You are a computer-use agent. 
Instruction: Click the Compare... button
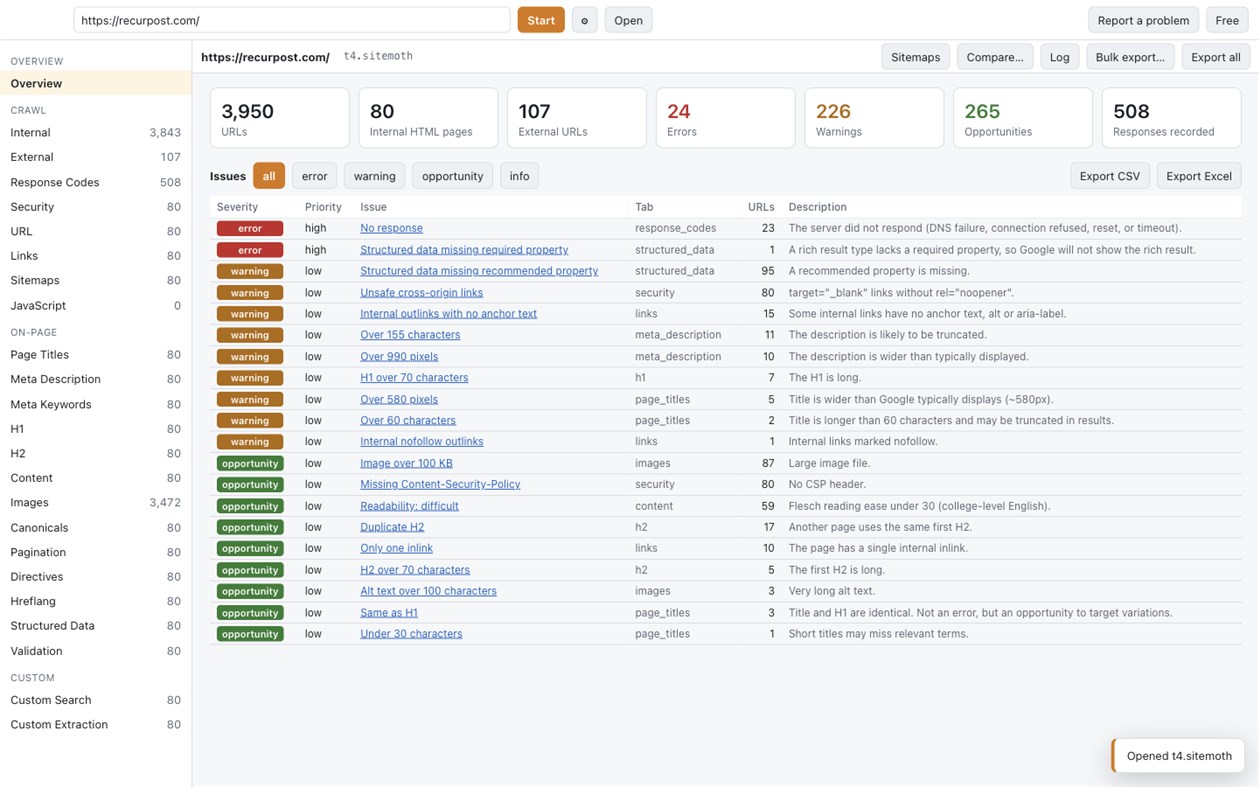point(995,57)
